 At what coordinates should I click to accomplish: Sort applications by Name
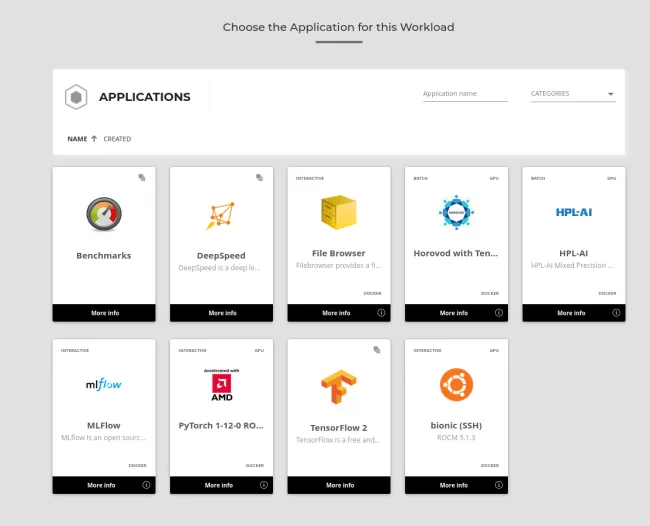[77, 139]
